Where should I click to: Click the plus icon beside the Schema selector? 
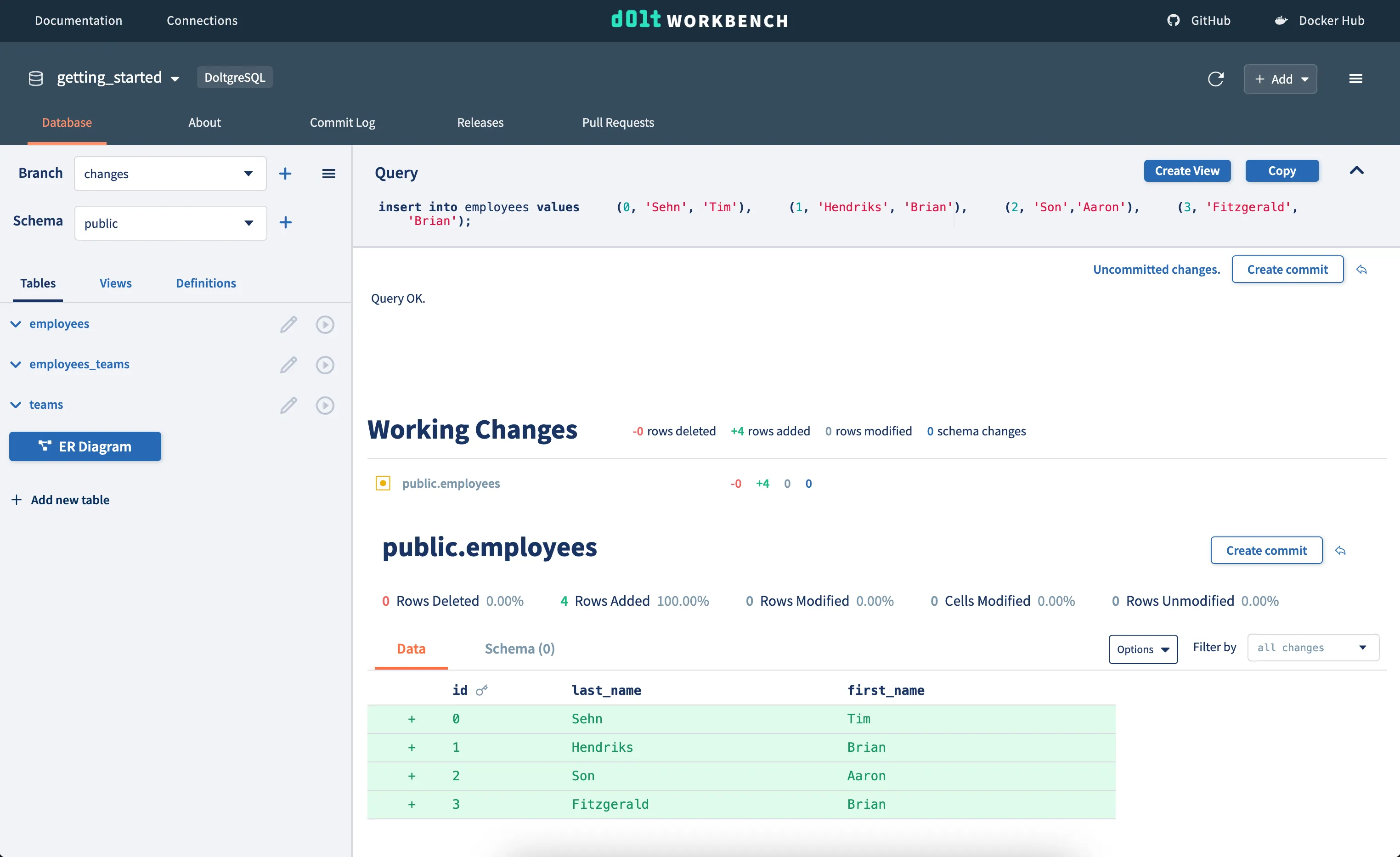point(286,222)
